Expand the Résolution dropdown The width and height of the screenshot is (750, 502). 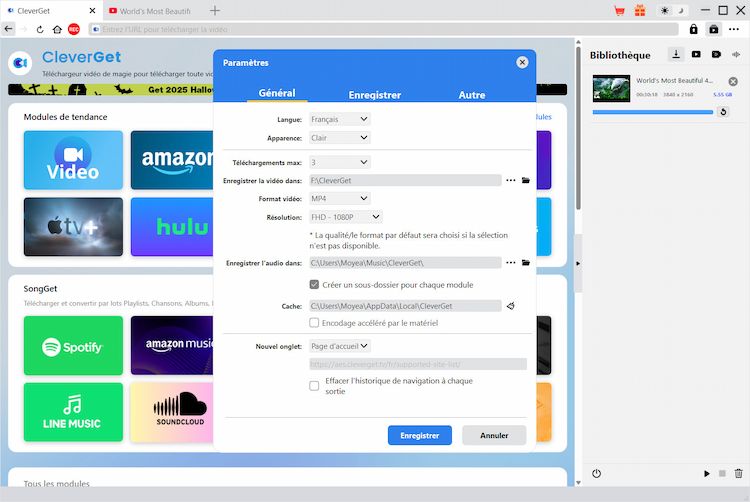coord(345,217)
